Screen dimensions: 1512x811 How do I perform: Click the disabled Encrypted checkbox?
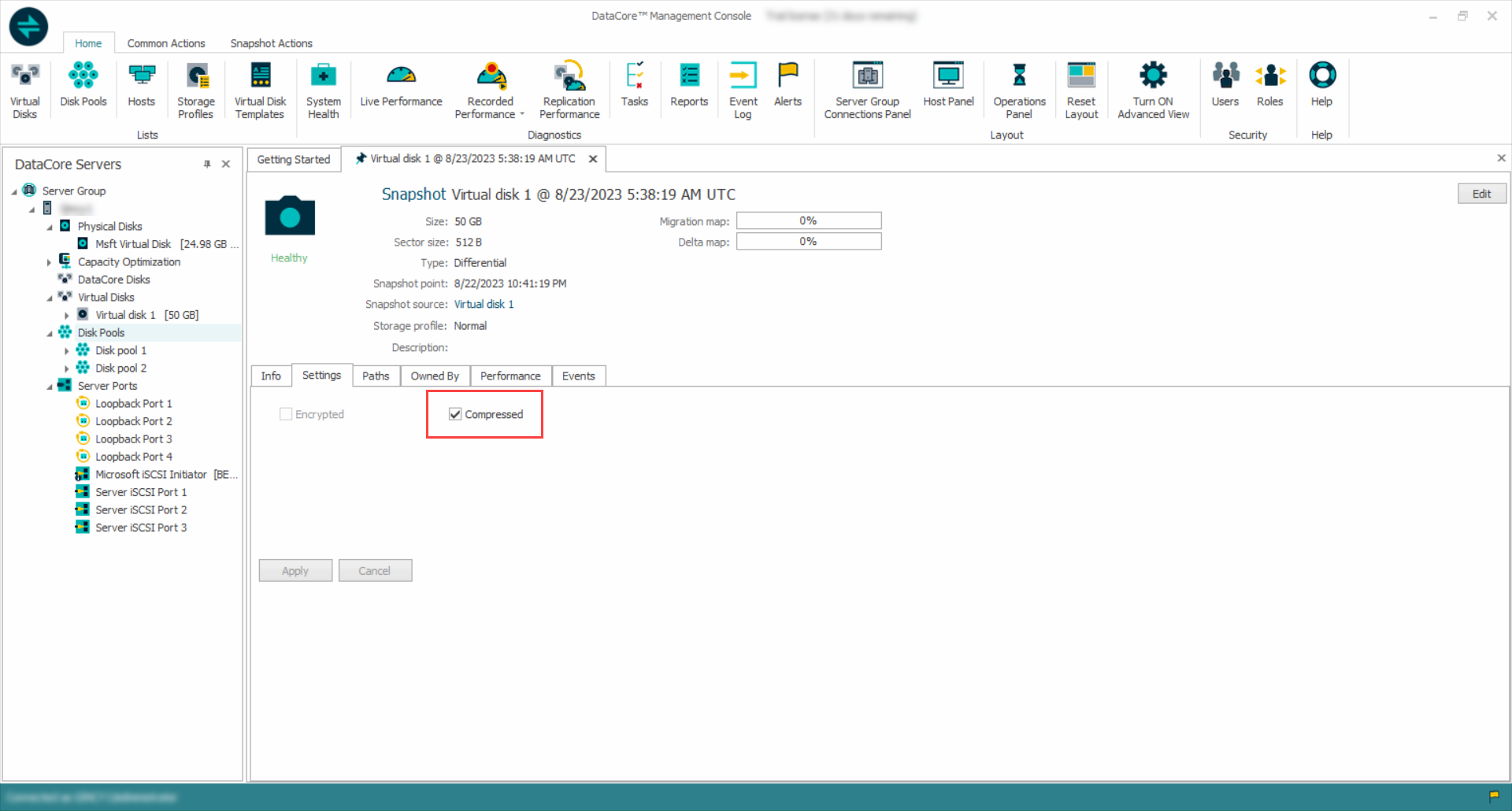286,414
